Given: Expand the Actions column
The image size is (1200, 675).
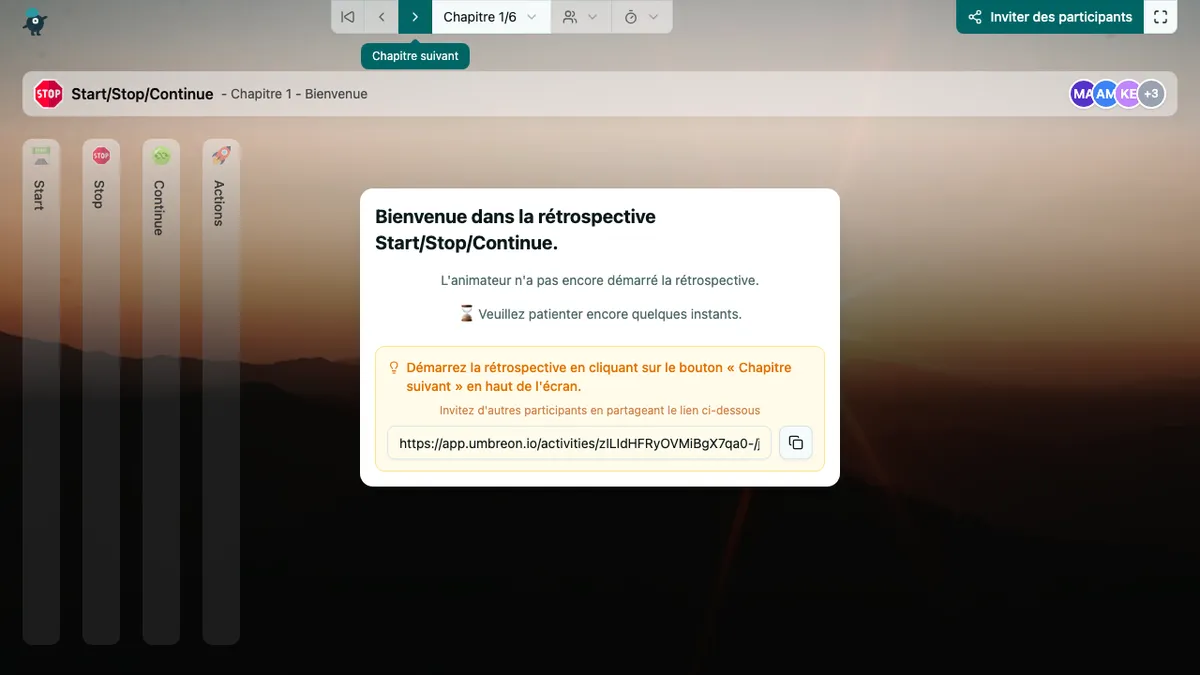Looking at the screenshot, I should (x=221, y=390).
